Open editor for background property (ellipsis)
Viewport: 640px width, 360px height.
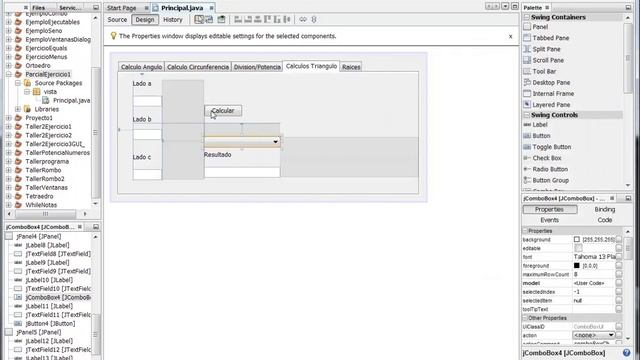coord(619,240)
